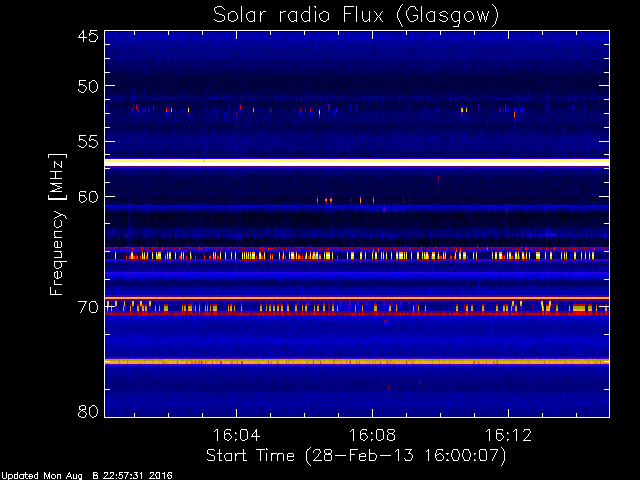Click the 55 frequency tick label
The image size is (640, 480).
pyautogui.click(x=88, y=142)
